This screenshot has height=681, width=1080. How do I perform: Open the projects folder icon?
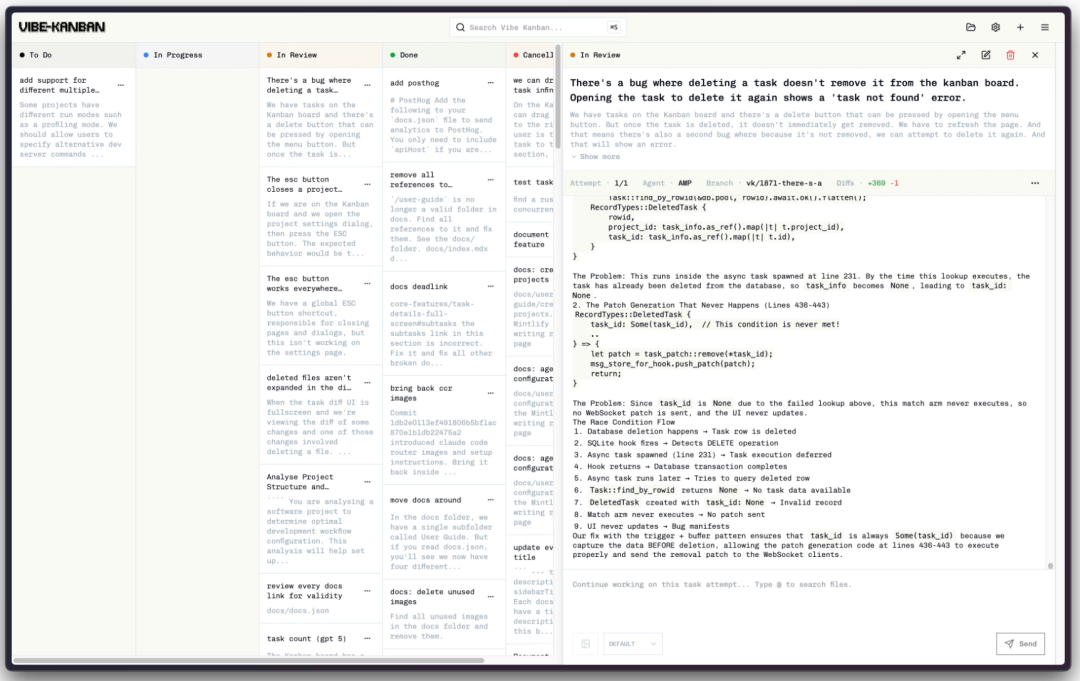point(970,27)
